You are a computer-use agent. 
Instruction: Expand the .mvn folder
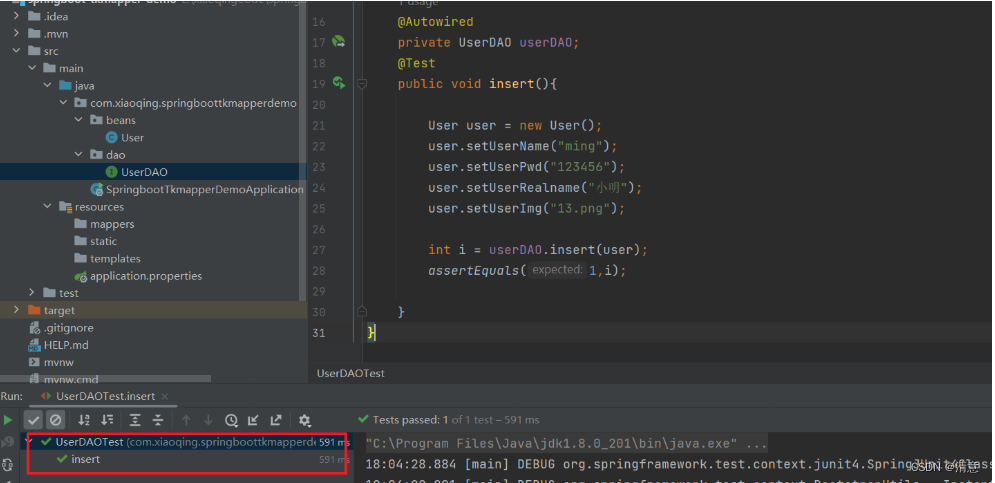(x=16, y=34)
